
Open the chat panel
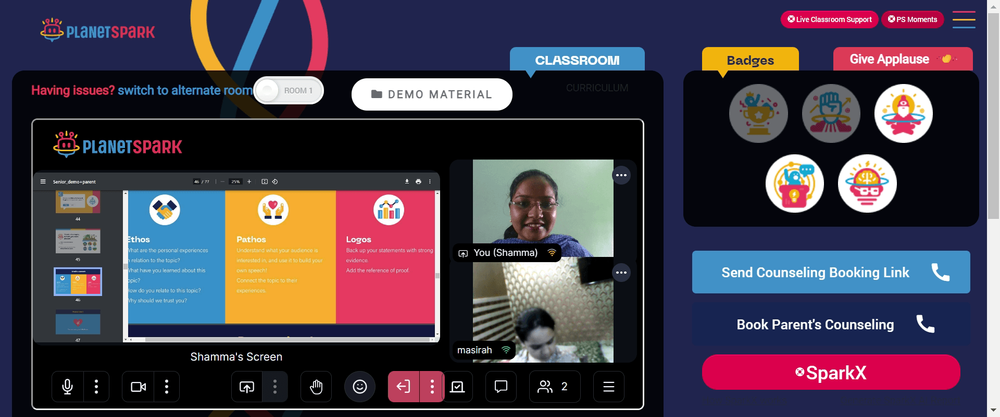point(501,386)
